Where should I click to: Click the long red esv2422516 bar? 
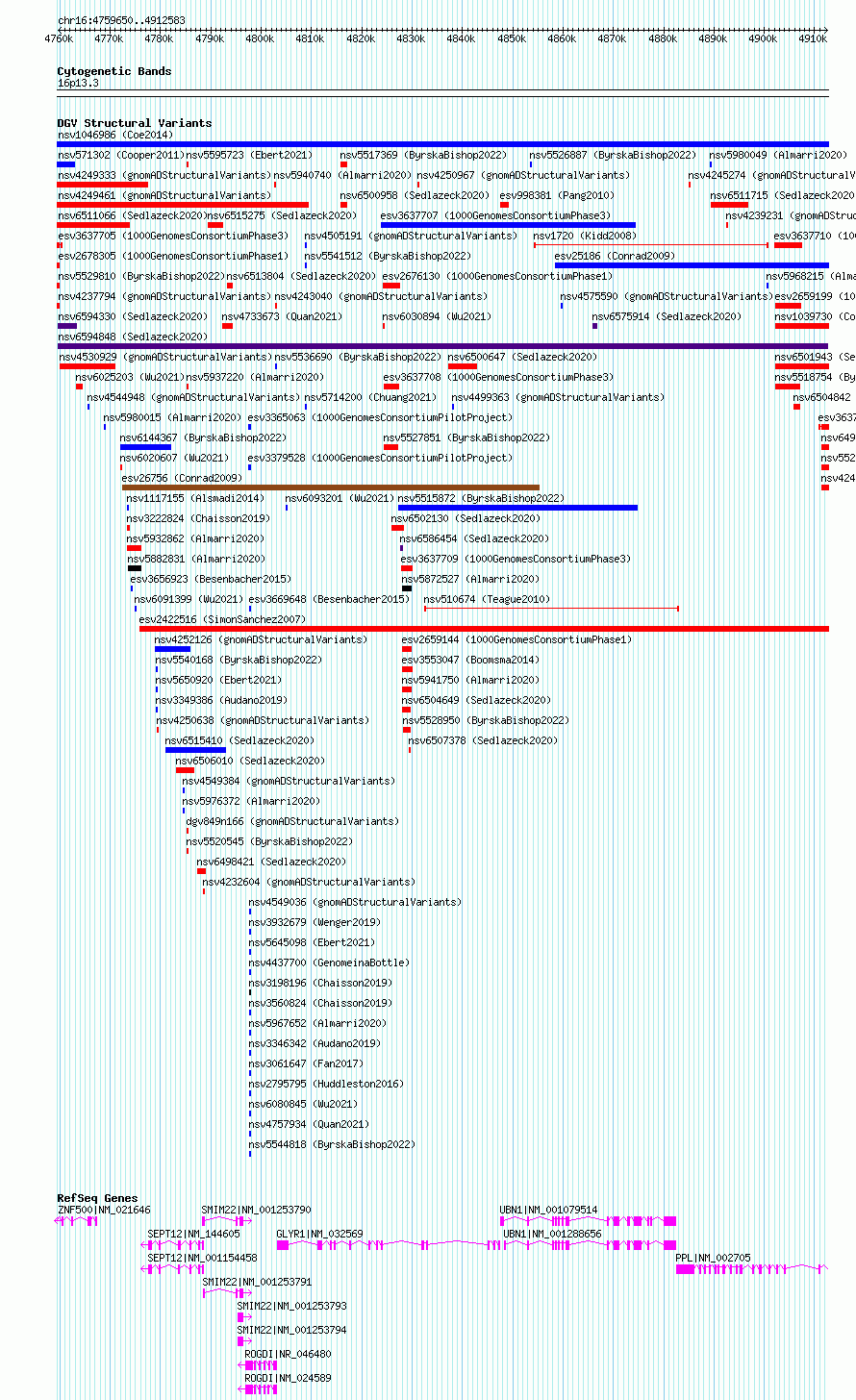pos(484,629)
